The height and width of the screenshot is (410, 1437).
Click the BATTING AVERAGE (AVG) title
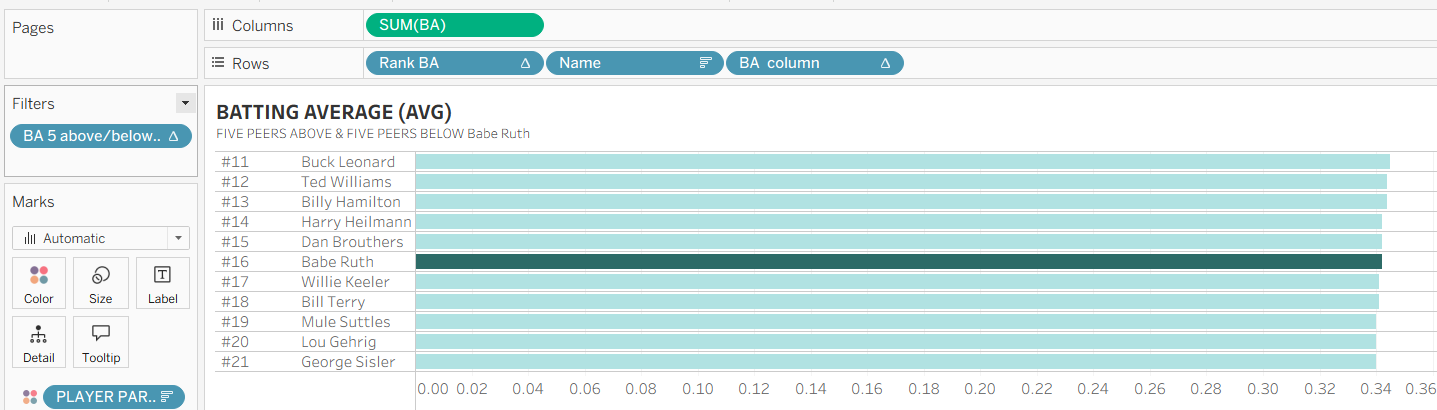[x=334, y=112]
